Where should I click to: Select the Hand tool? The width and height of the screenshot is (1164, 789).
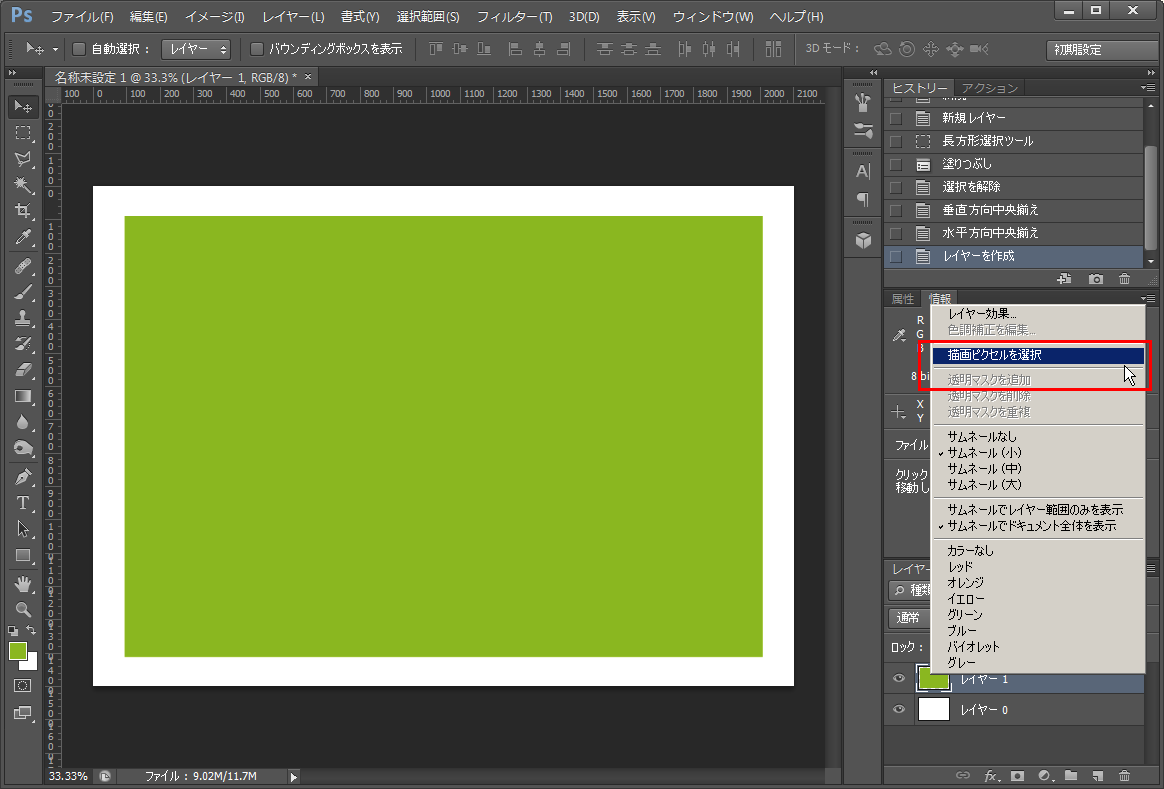(x=23, y=583)
